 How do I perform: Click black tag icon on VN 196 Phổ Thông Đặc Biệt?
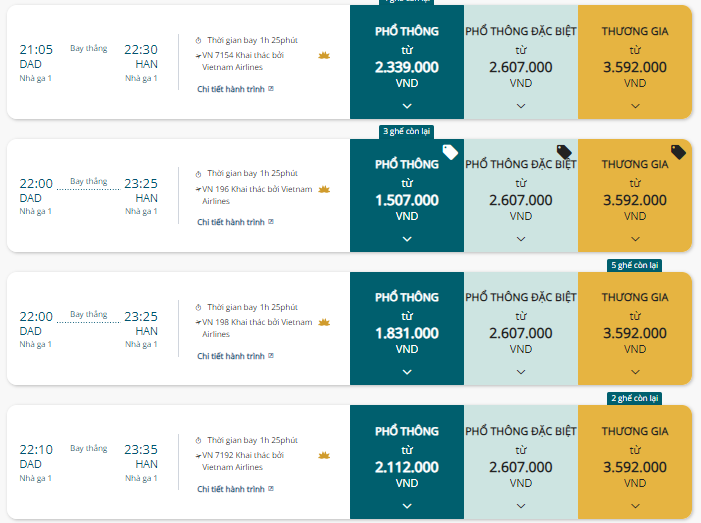pyautogui.click(x=564, y=152)
